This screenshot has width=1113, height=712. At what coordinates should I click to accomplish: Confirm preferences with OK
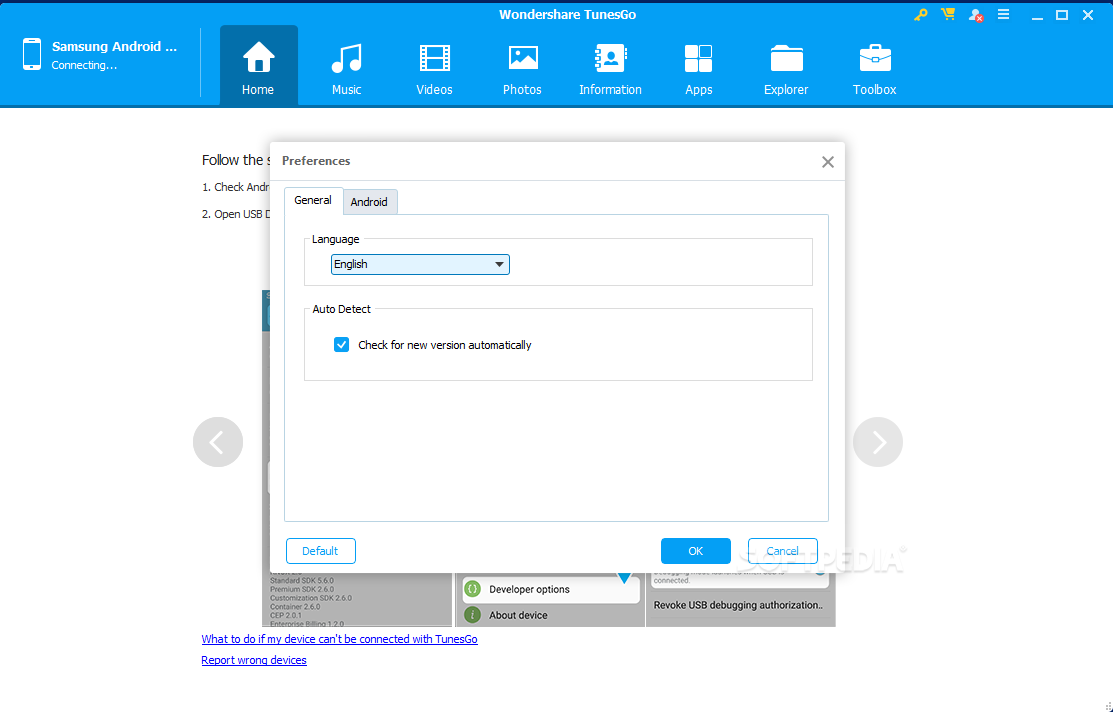696,551
